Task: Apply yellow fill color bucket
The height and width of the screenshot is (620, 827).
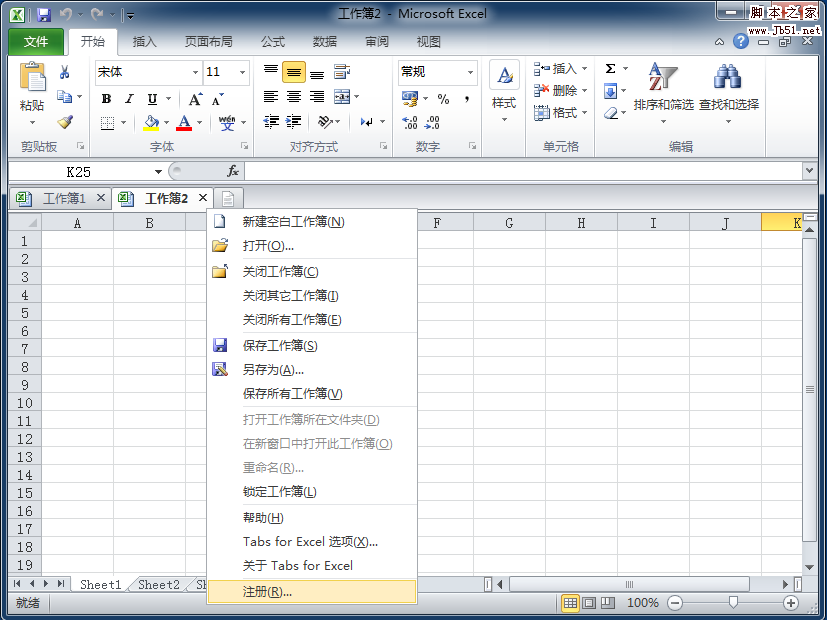Action: 151,123
